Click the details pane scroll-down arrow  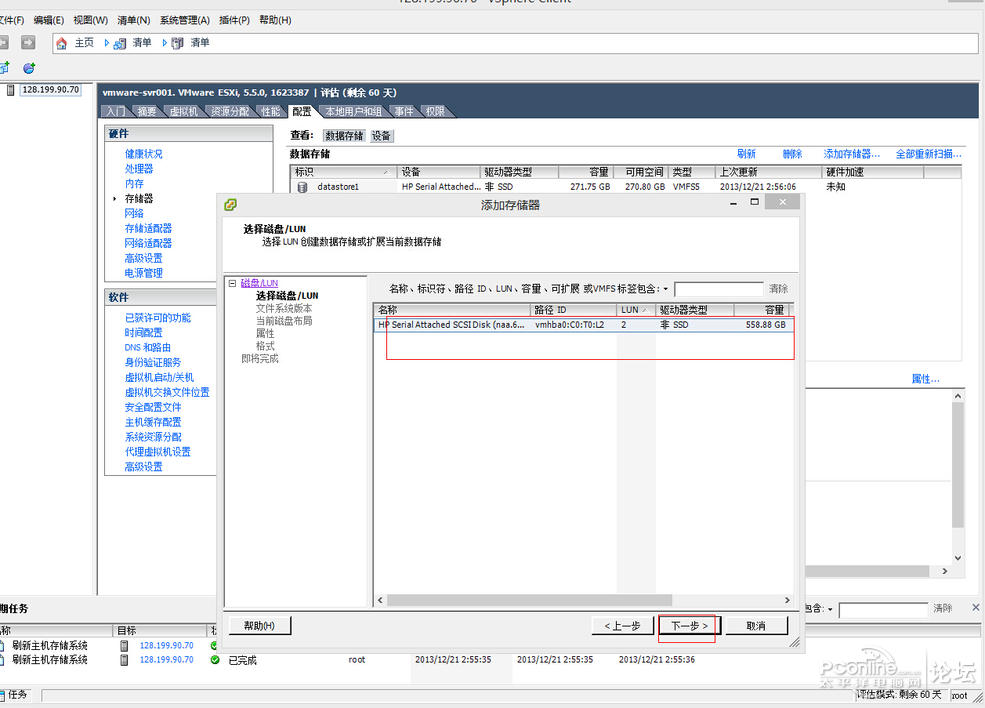[x=958, y=558]
